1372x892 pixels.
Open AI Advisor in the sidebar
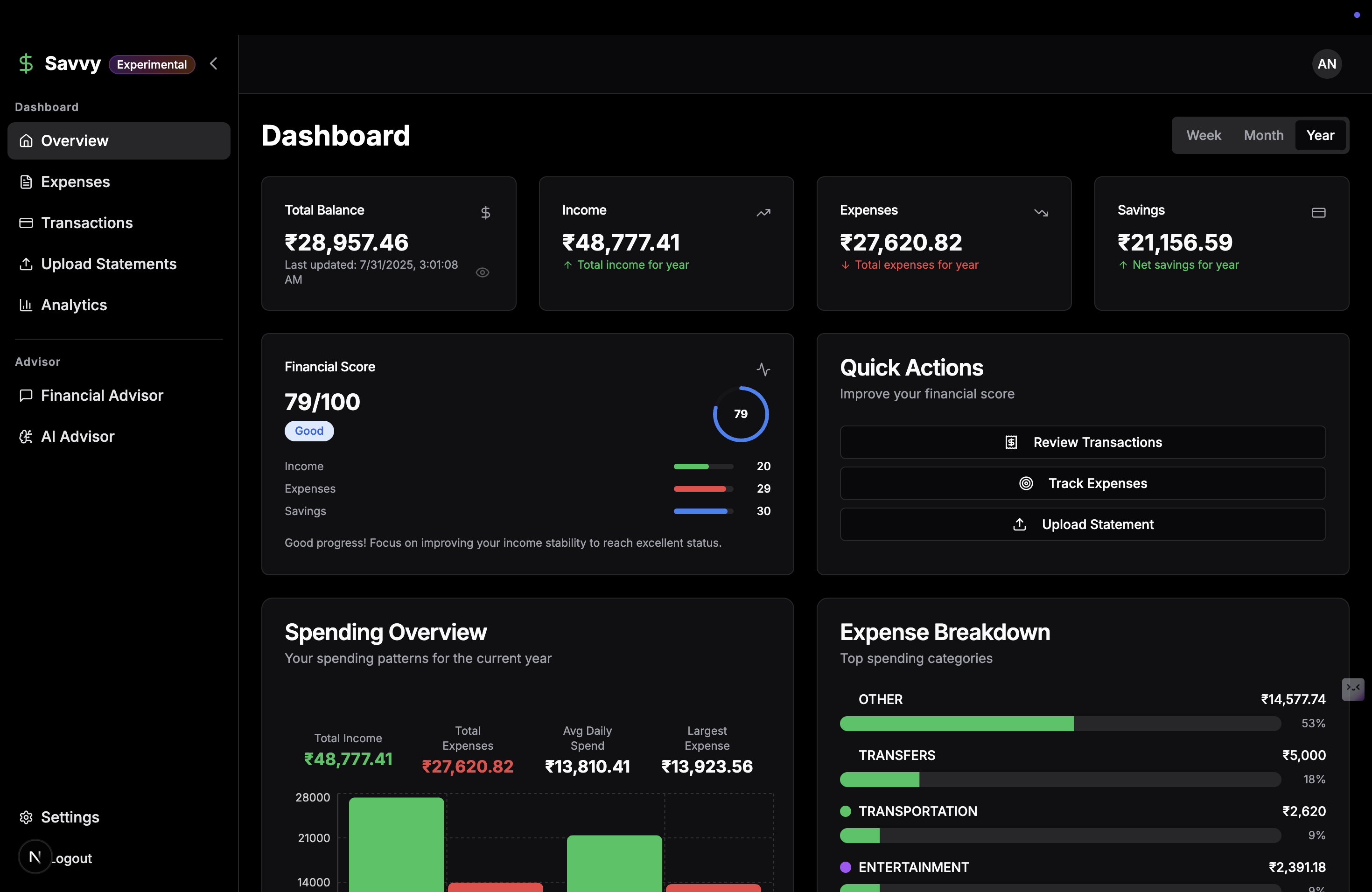pyautogui.click(x=77, y=436)
